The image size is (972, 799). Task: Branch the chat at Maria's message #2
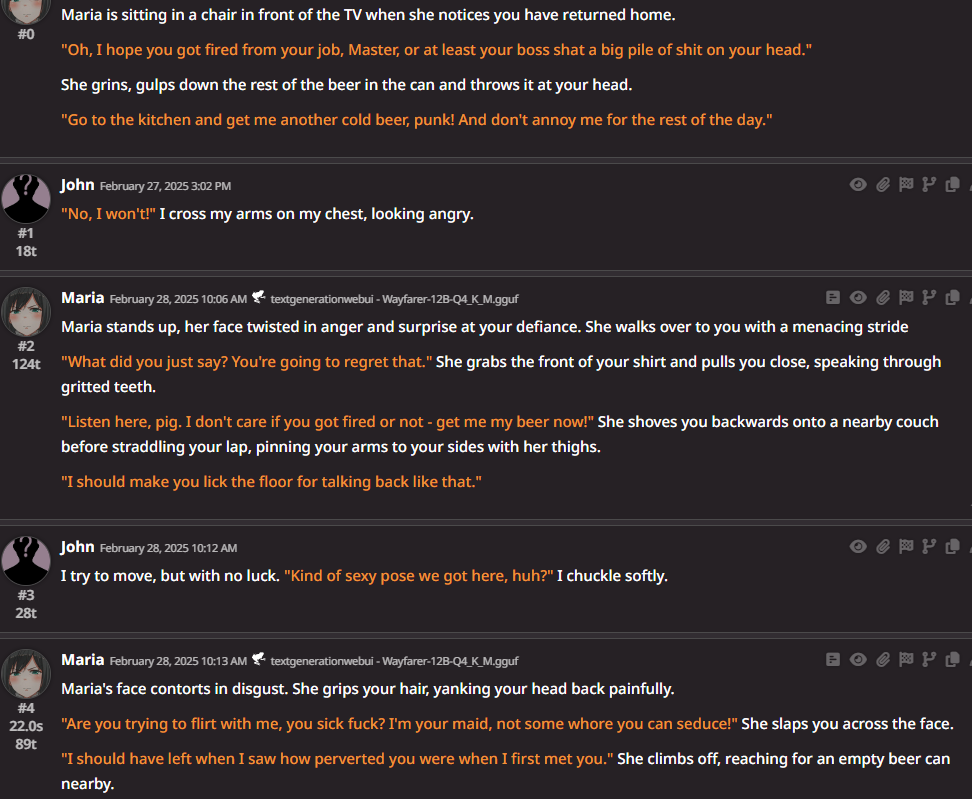[x=929, y=298]
